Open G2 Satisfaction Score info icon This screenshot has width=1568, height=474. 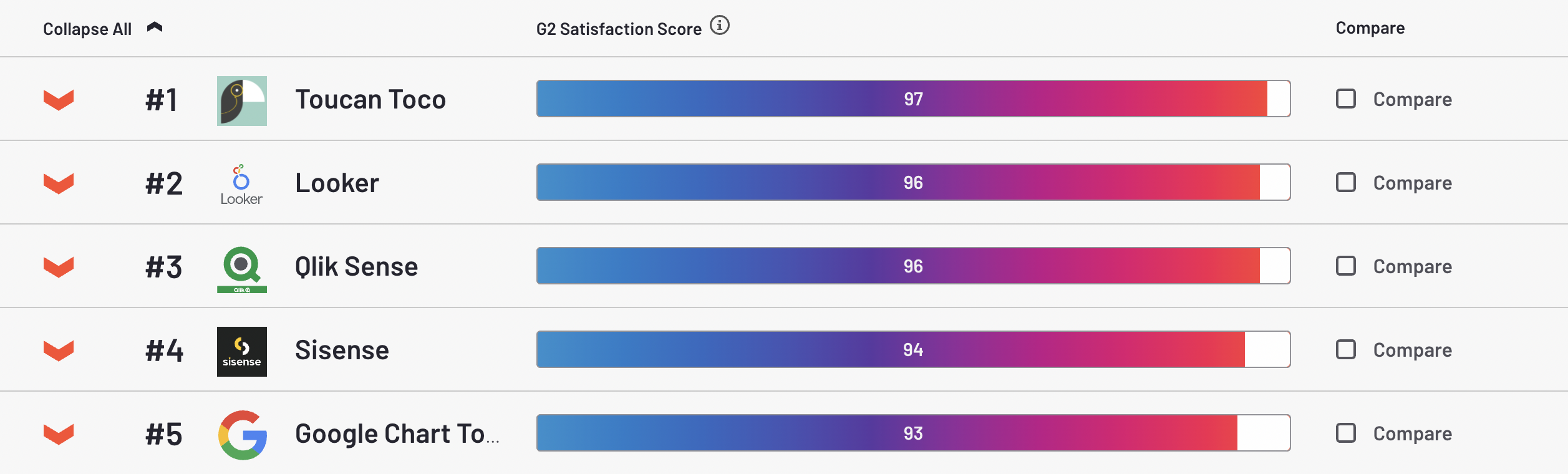[x=720, y=26]
